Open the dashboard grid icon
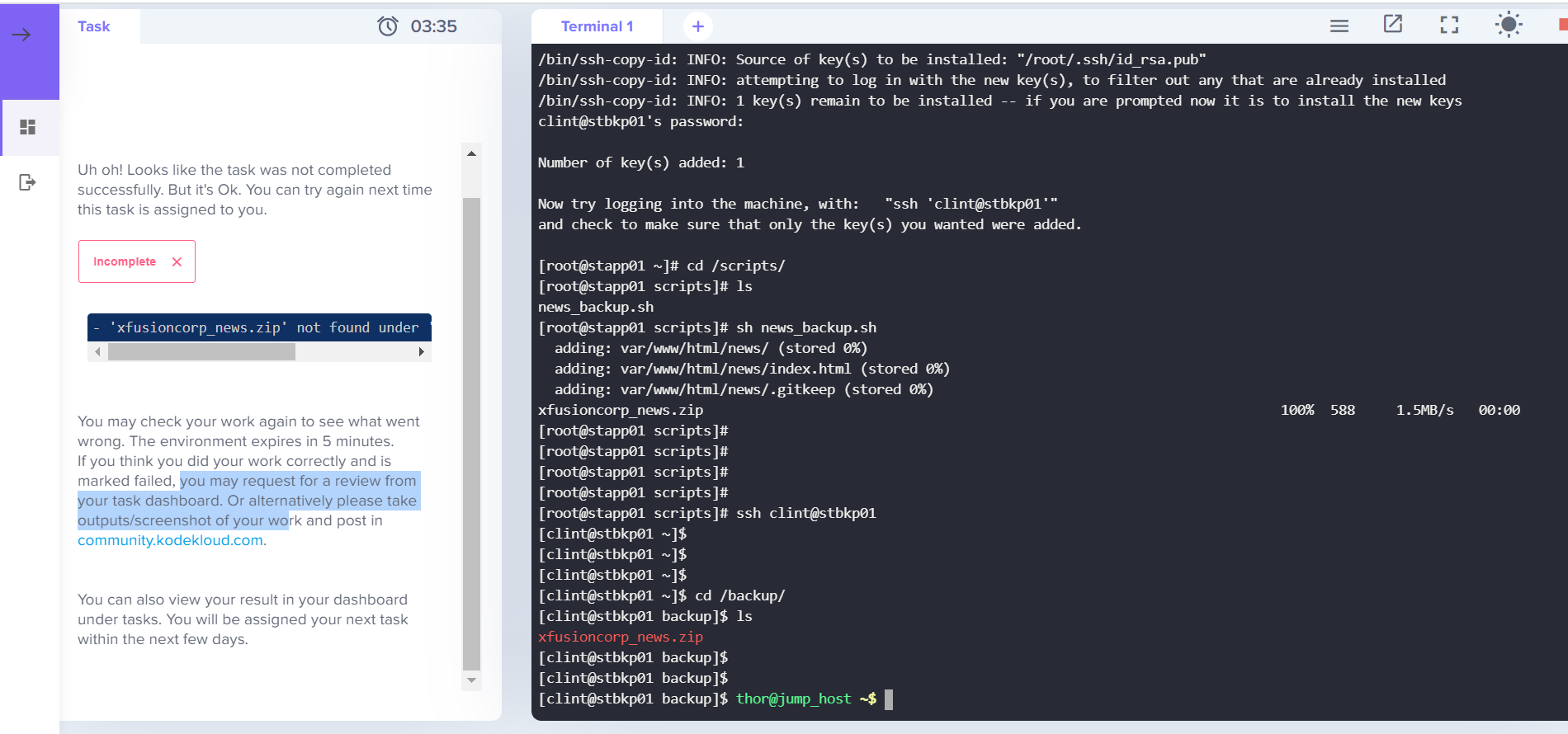The width and height of the screenshot is (1568, 734). pos(28,127)
